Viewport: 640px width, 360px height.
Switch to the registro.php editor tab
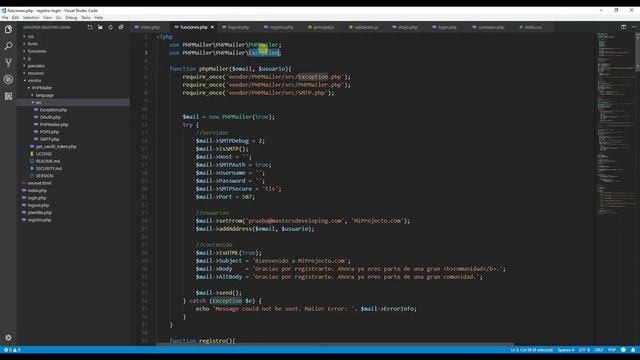tap(281, 27)
